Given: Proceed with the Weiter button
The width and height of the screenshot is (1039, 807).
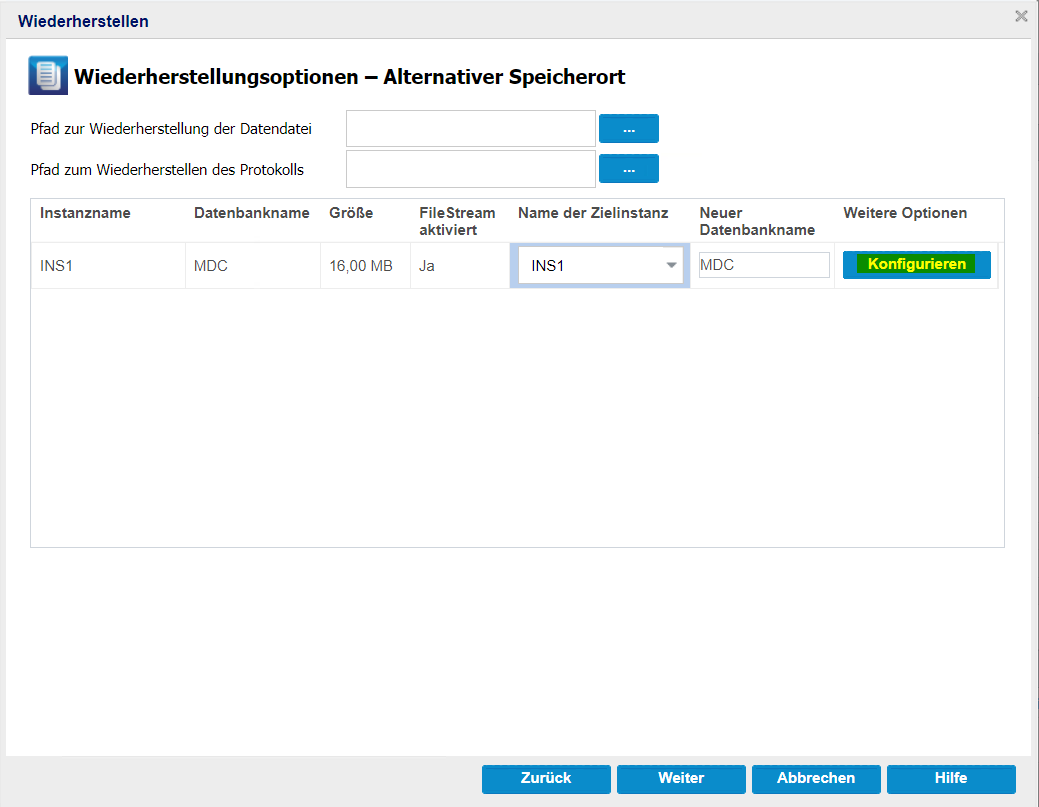Looking at the screenshot, I should tap(681, 778).
